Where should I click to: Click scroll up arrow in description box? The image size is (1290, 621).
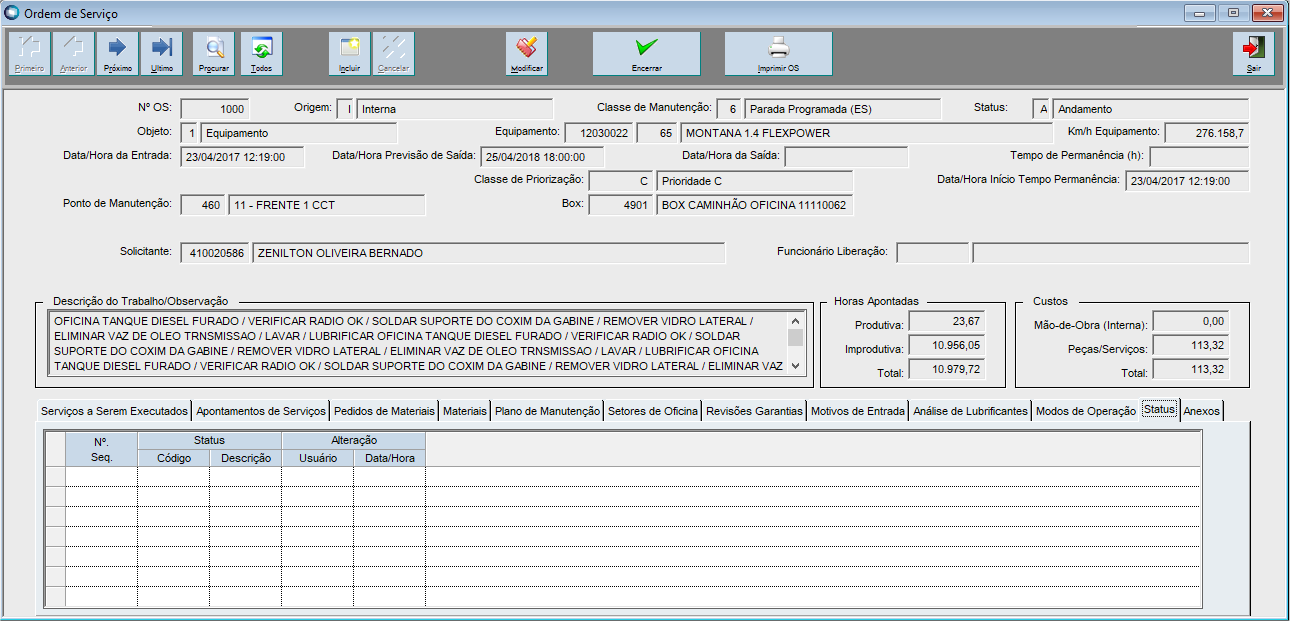pos(796,321)
